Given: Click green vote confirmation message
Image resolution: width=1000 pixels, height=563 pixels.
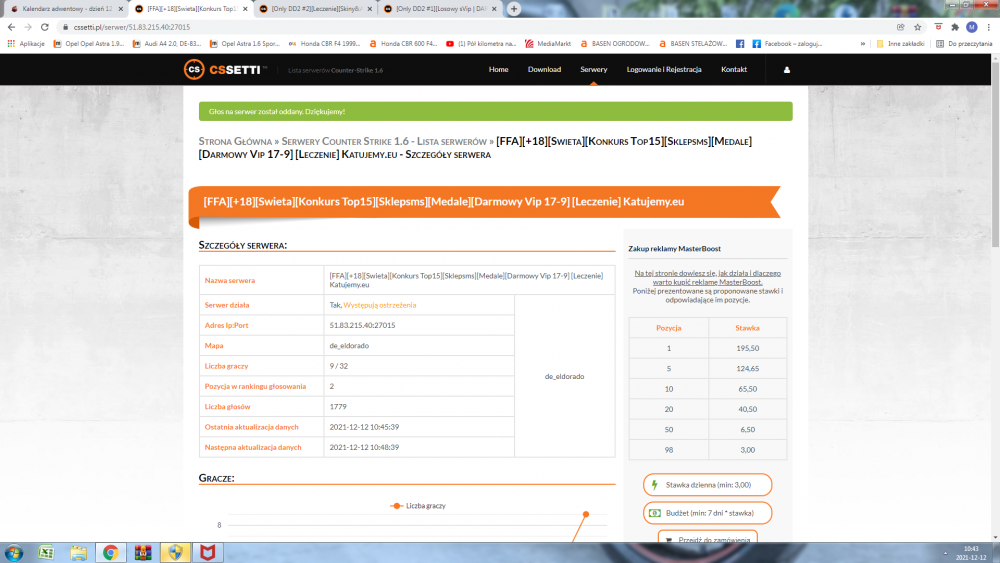Looking at the screenshot, I should 496,111.
